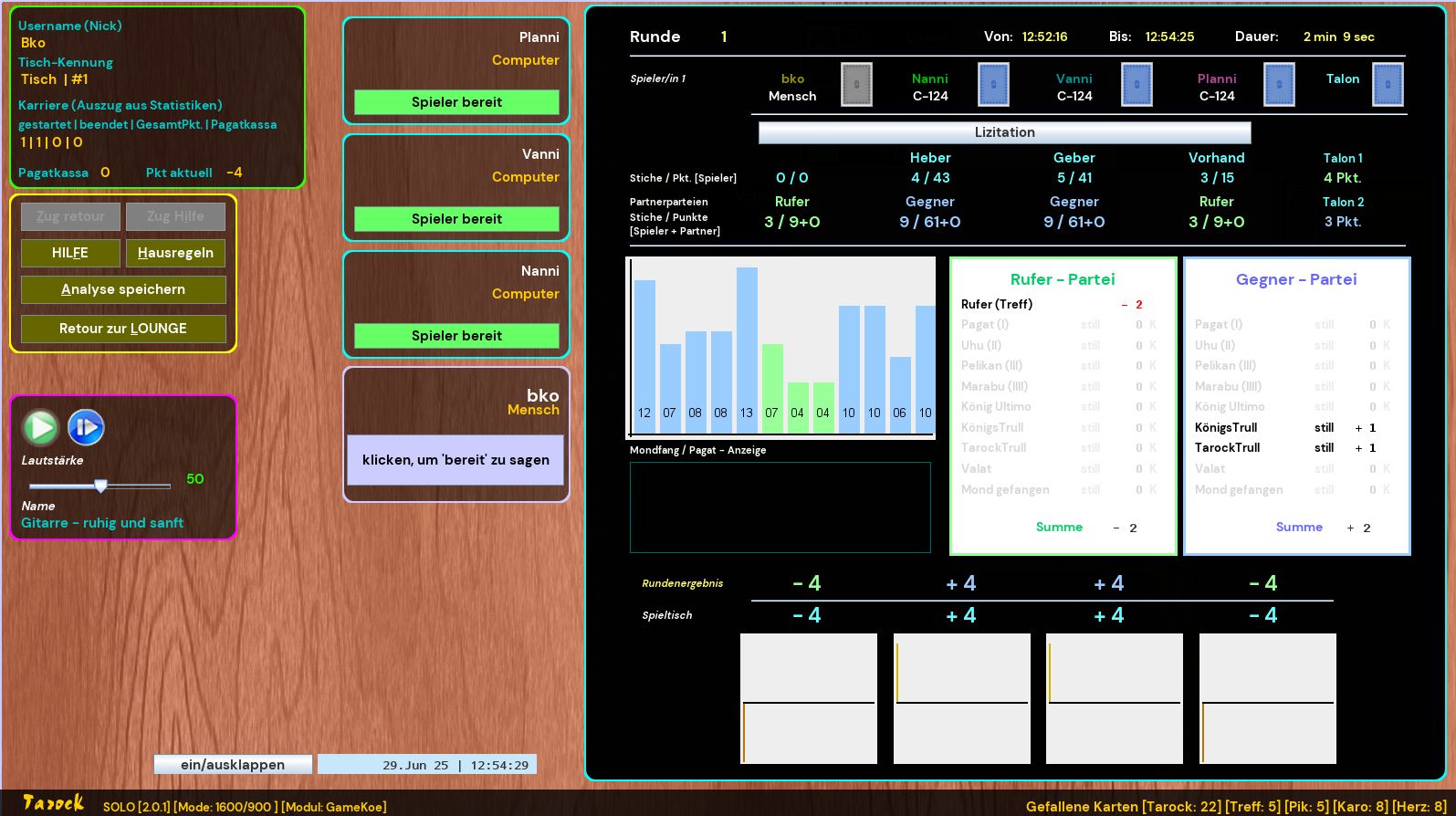Adjust the Lautstärke volume slider

coord(100,486)
